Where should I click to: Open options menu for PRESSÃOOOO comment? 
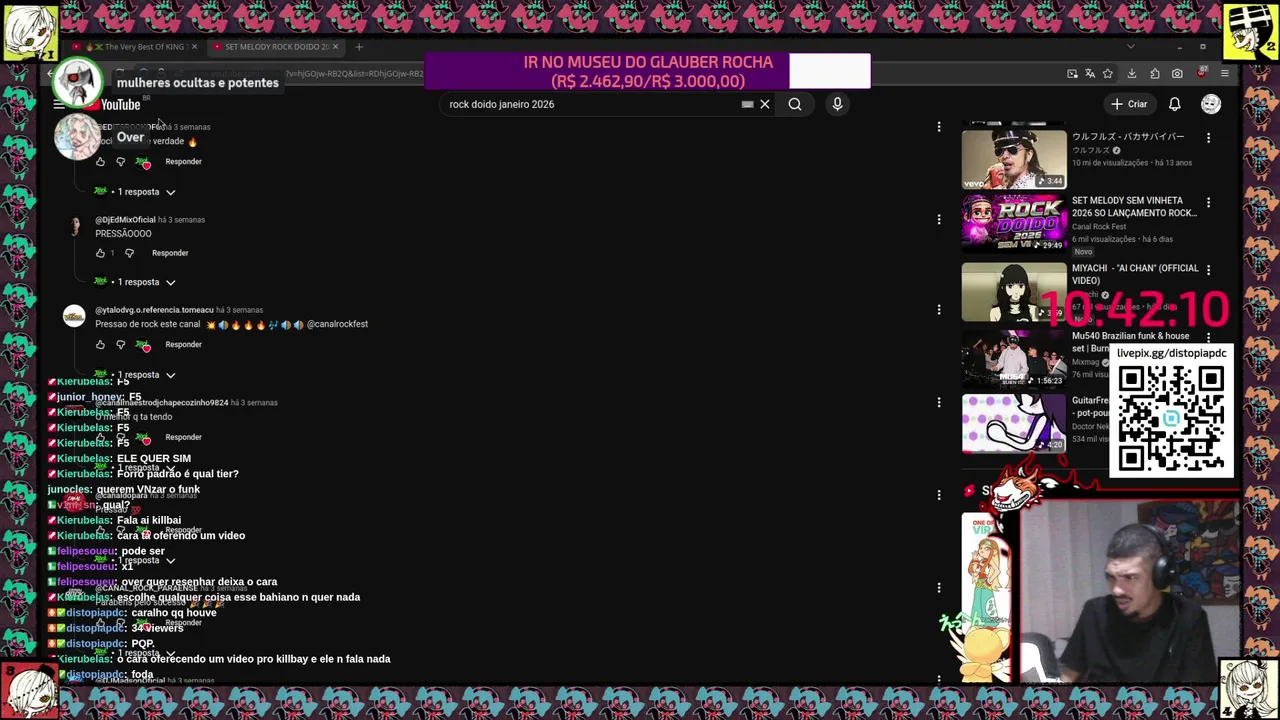coord(939,219)
